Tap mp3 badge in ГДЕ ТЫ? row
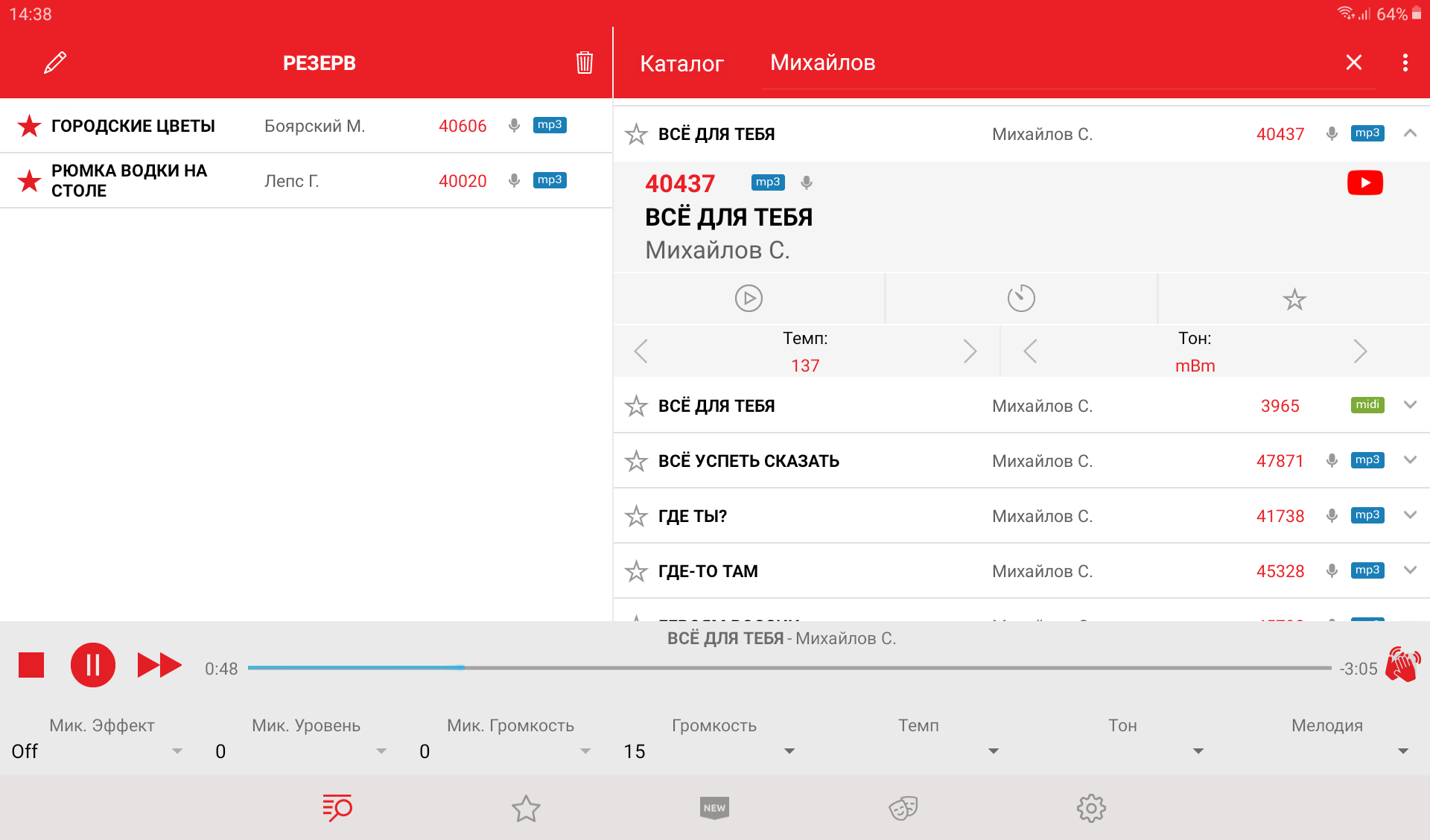Screen dimensions: 1430x840 coord(1367,515)
